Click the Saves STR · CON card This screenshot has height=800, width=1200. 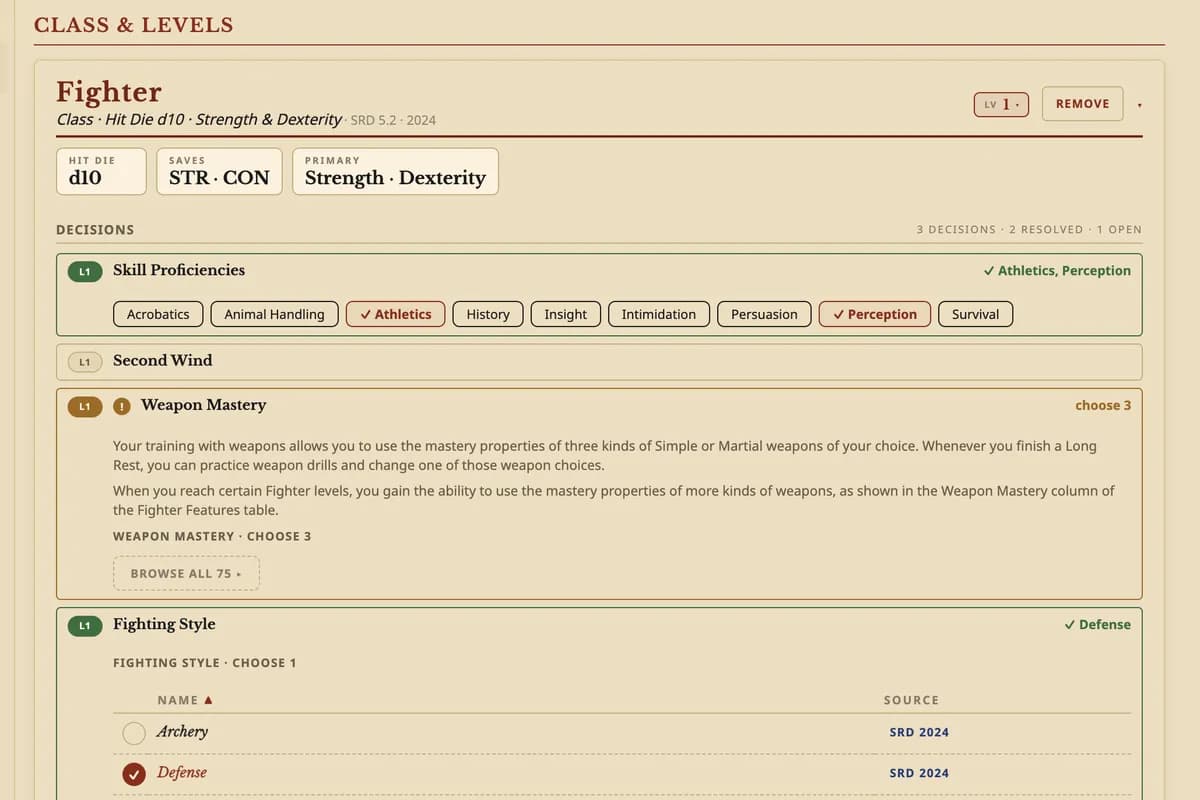click(x=219, y=172)
